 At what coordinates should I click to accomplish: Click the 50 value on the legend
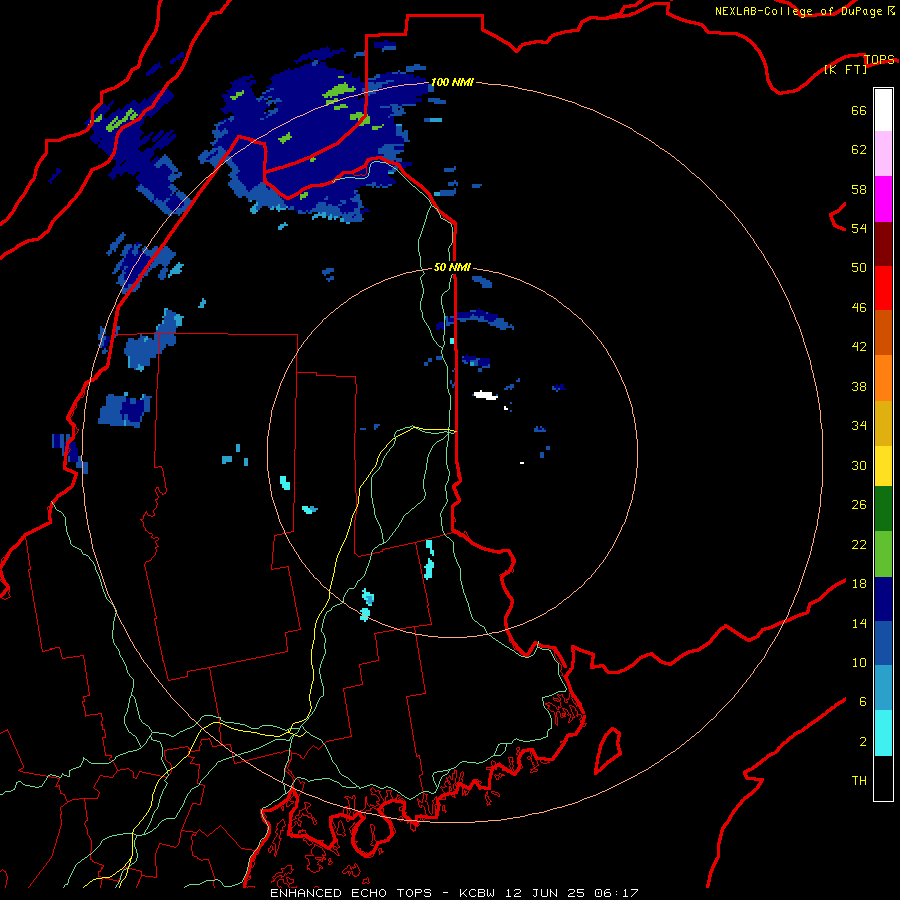click(859, 267)
